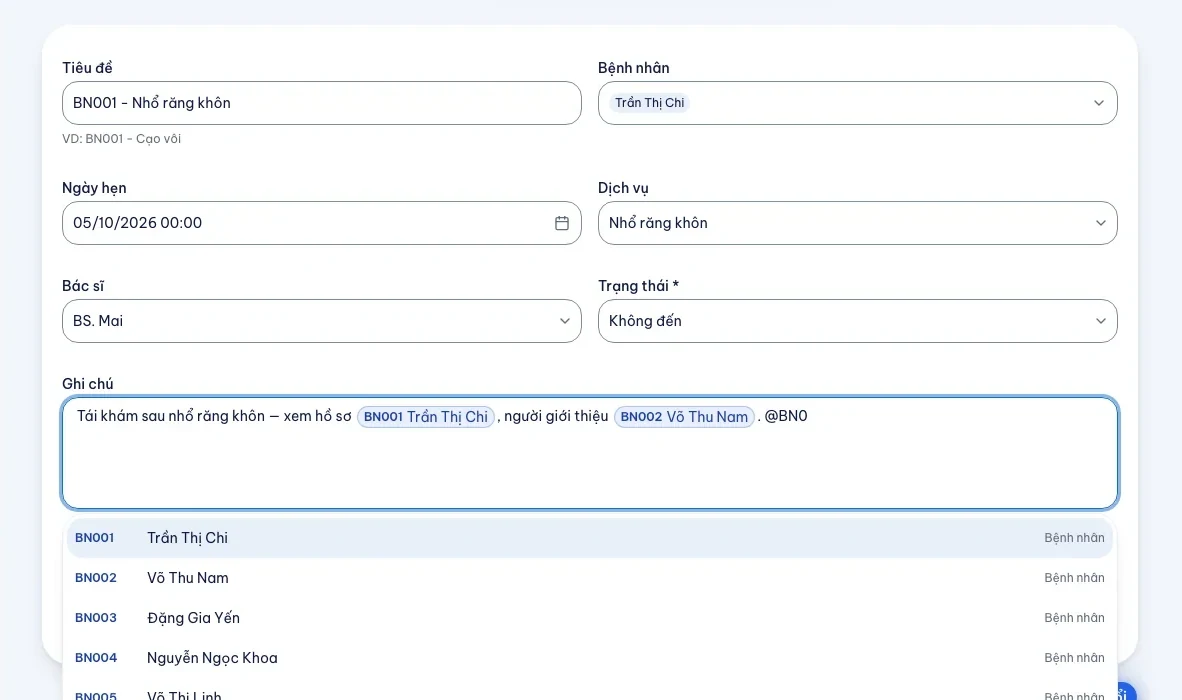This screenshot has width=1182, height=700.
Task: Select suggestion BN004 Nguyễn Ngọc Khoa
Action: 590,658
